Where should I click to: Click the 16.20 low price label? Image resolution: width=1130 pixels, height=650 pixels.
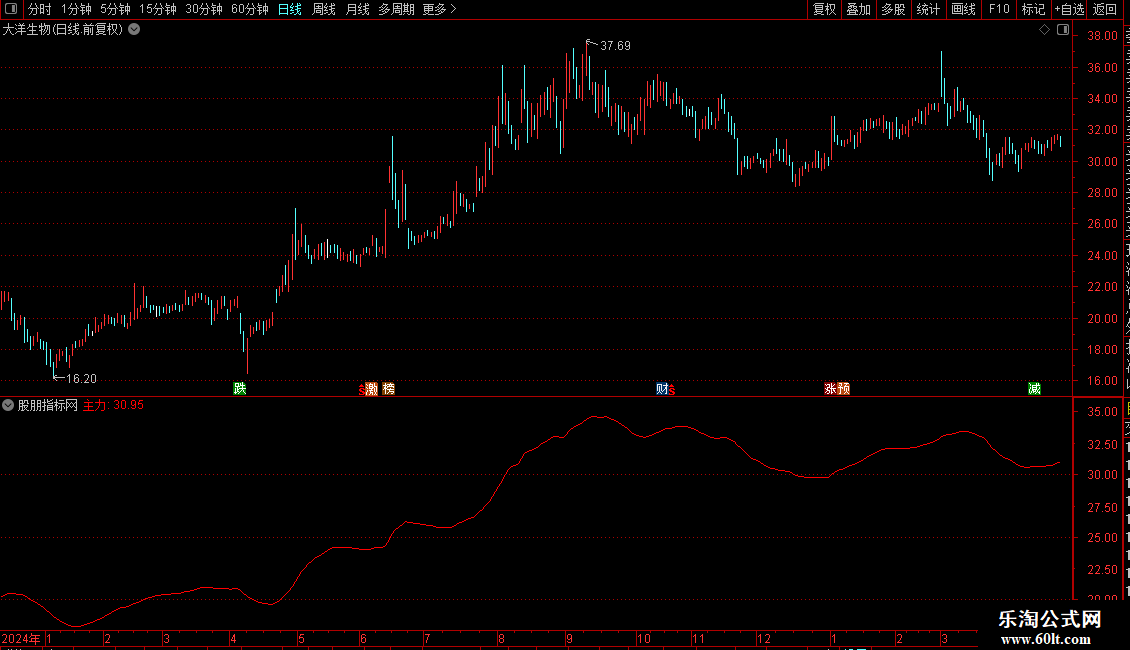click(x=81, y=378)
